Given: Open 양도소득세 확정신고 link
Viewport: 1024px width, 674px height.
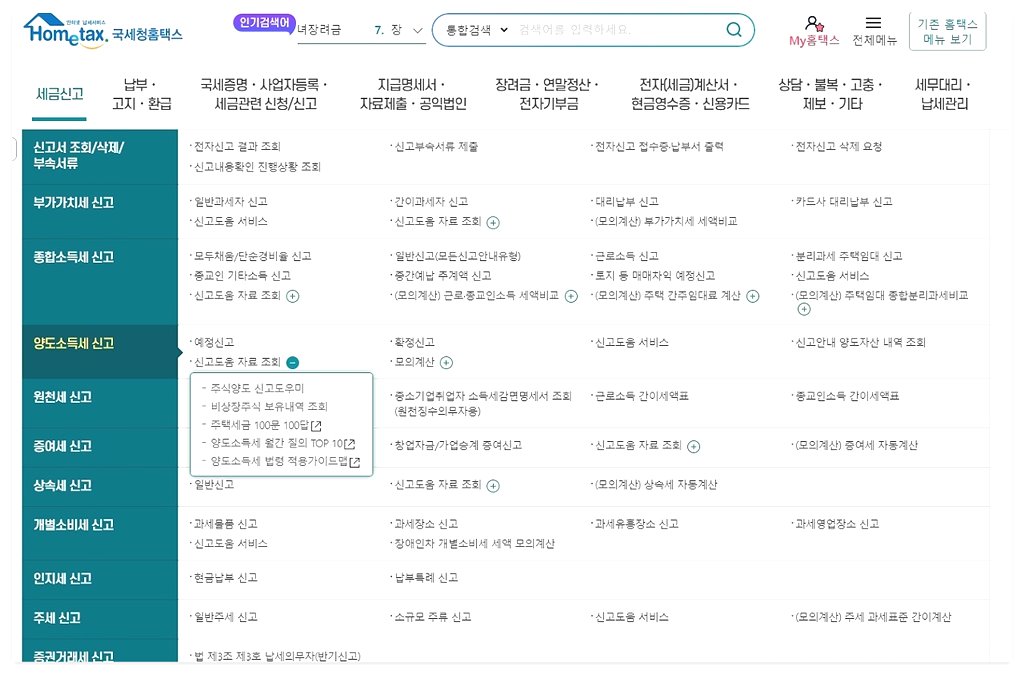Looking at the screenshot, I should tap(414, 342).
